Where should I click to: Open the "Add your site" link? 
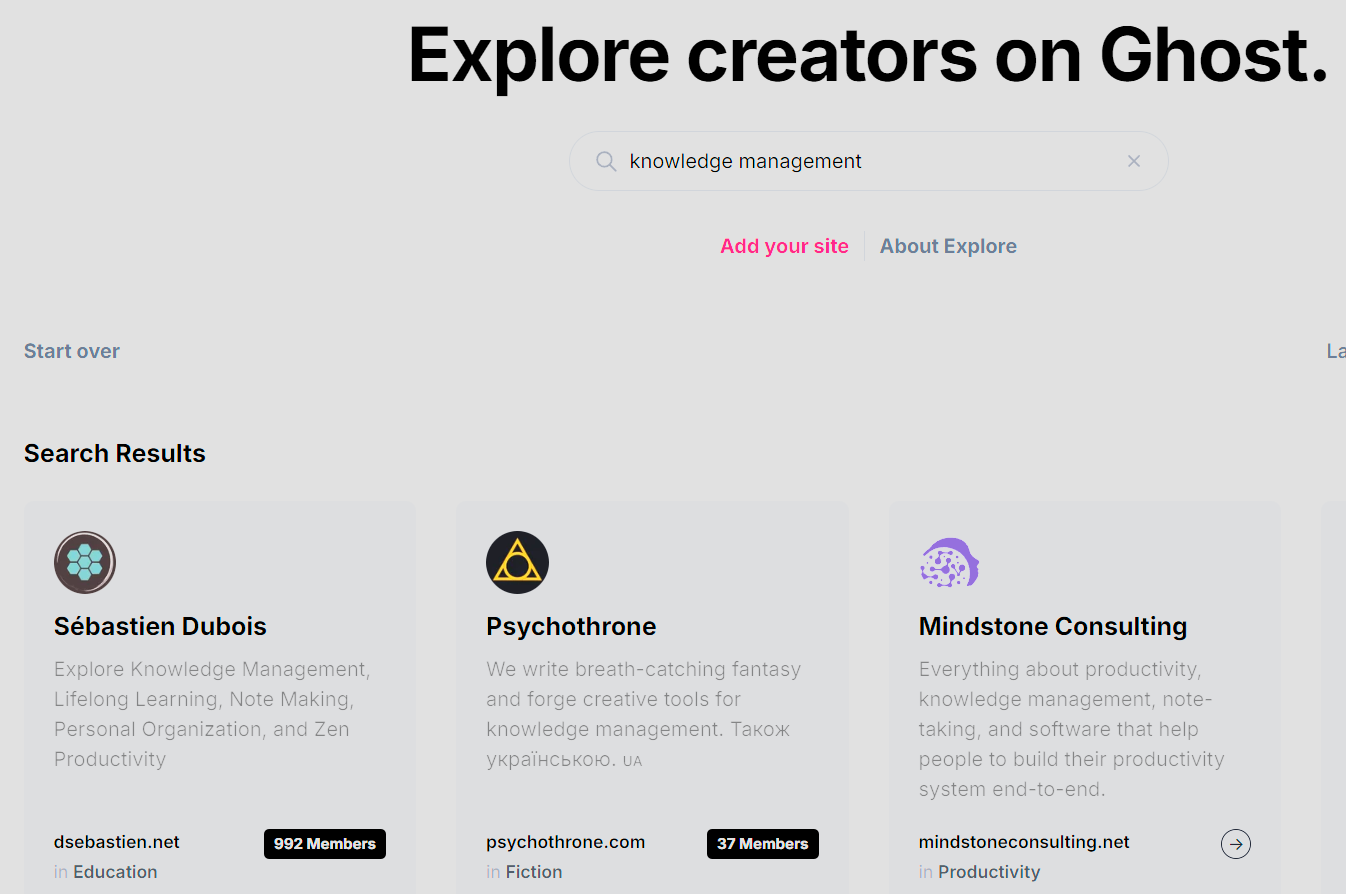784,245
